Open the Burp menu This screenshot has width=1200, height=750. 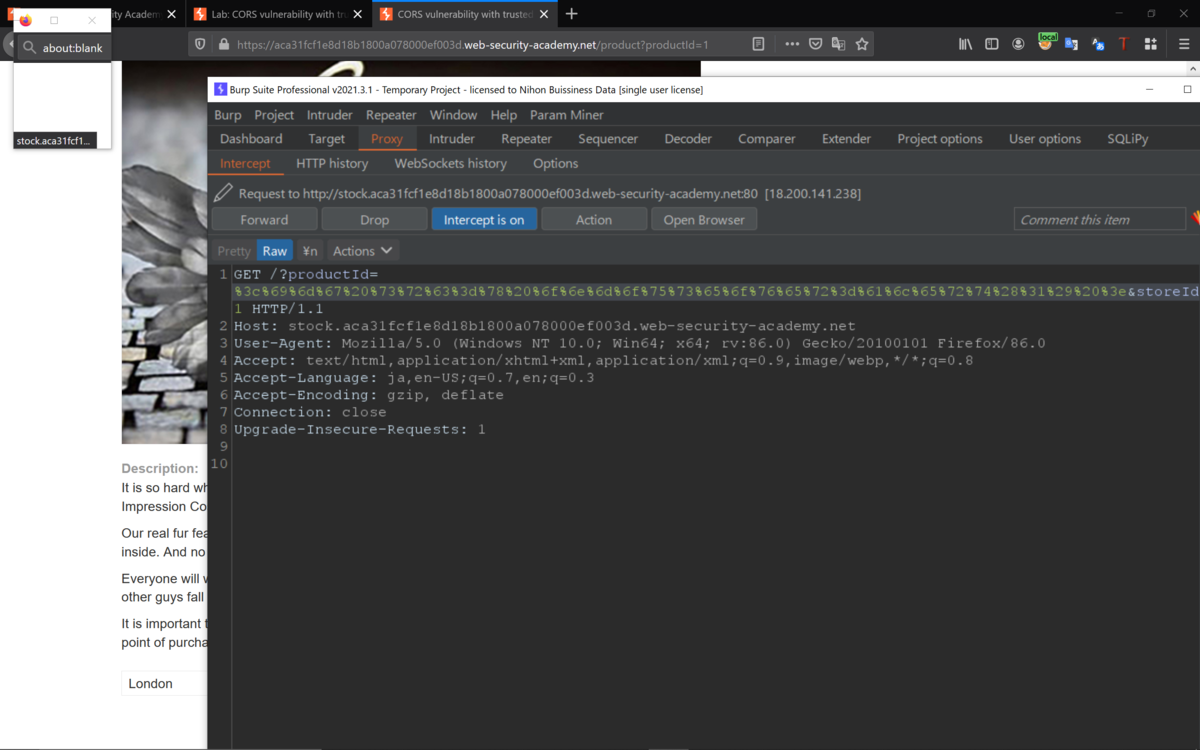click(228, 115)
